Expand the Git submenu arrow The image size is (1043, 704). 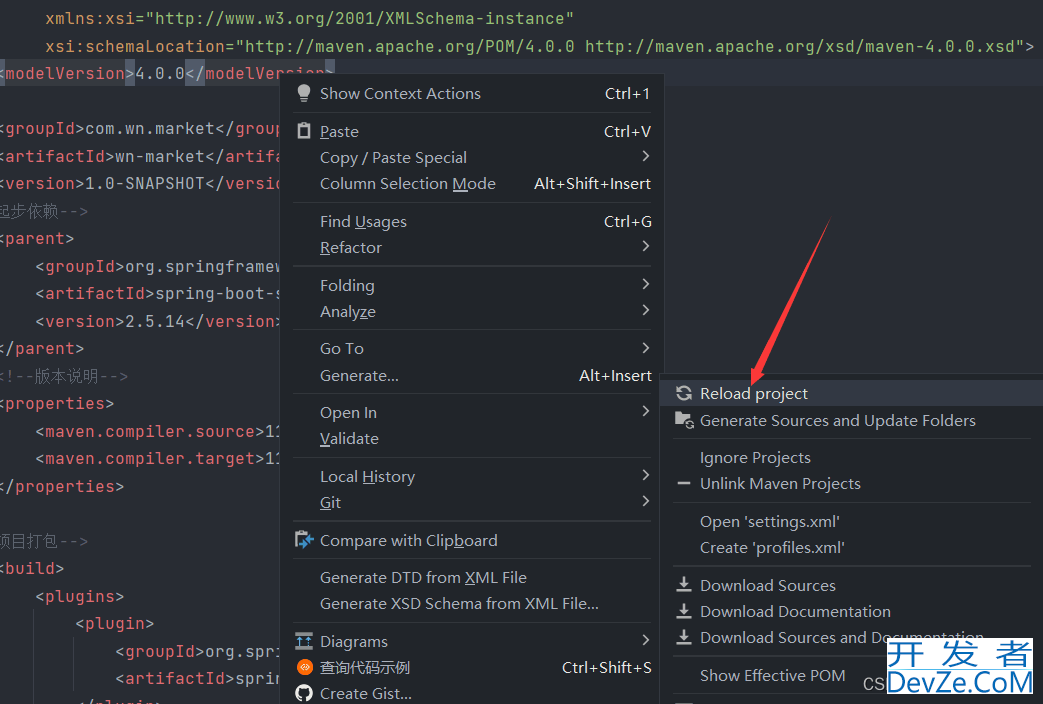coord(645,501)
